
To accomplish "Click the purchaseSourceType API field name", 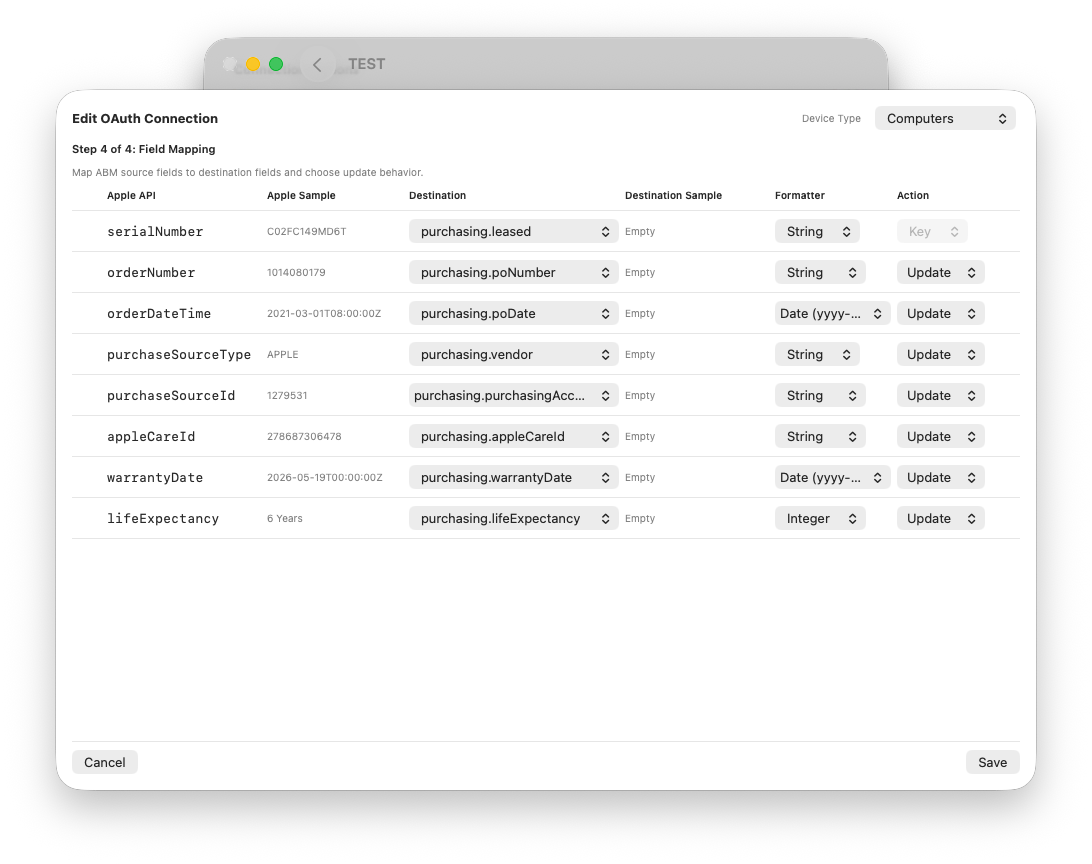I will 178,355.
